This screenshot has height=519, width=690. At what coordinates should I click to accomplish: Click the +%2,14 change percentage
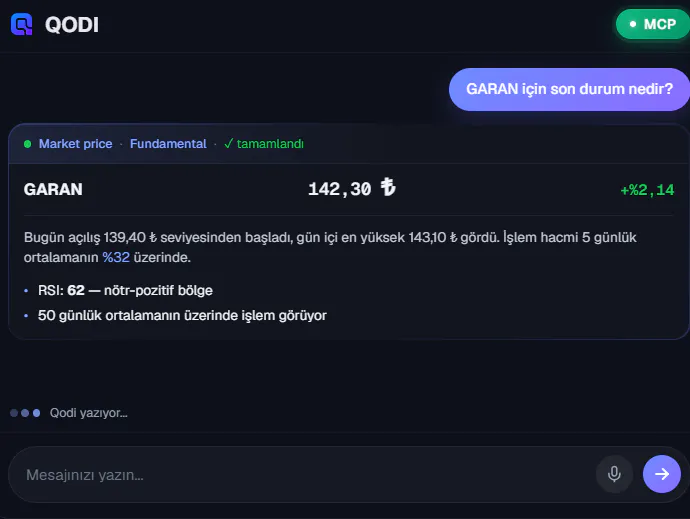coord(647,190)
